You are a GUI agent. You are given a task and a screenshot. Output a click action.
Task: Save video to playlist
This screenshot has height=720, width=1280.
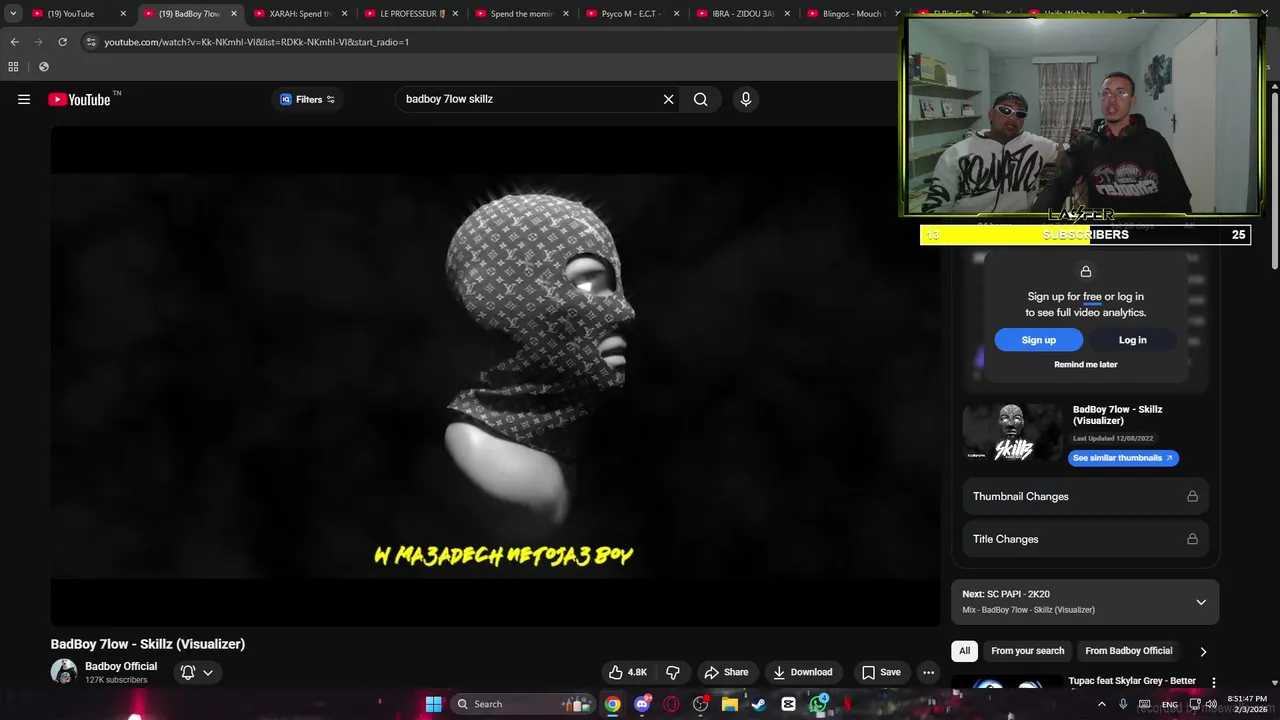[881, 672]
